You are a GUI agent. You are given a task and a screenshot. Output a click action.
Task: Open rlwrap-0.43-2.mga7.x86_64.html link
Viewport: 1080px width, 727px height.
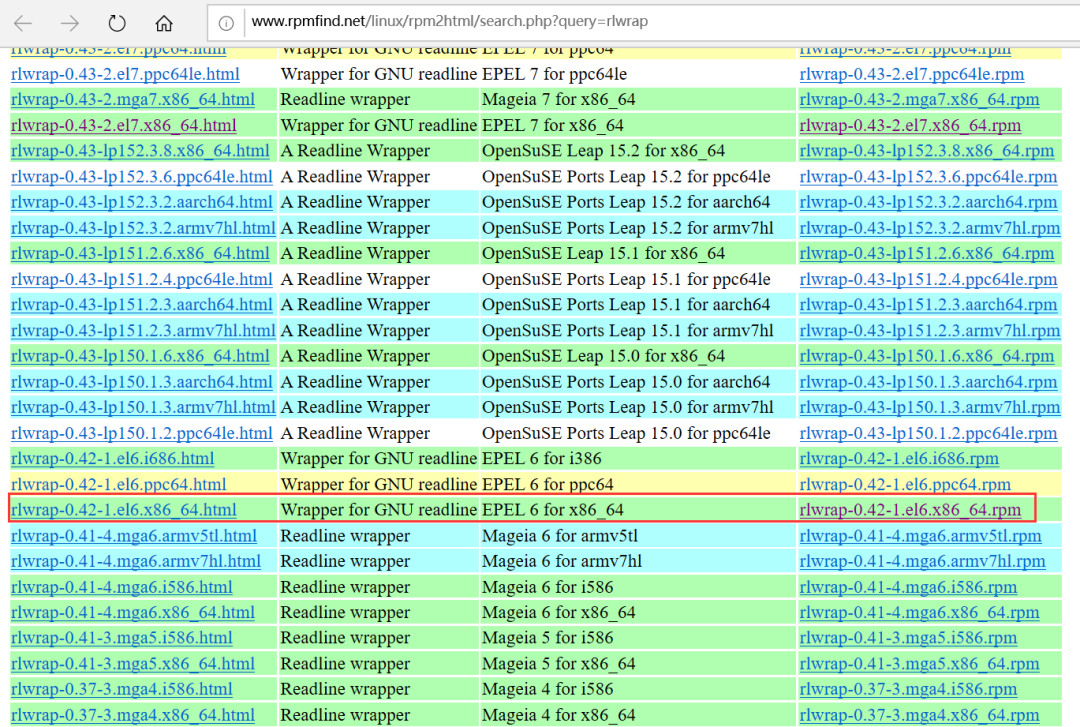point(132,99)
